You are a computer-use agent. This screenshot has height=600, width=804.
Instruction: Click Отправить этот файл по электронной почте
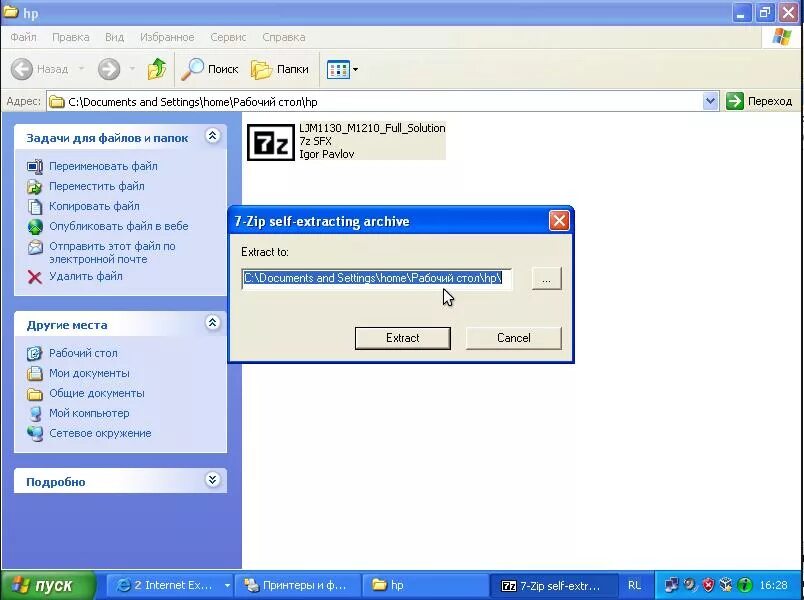pos(112,252)
